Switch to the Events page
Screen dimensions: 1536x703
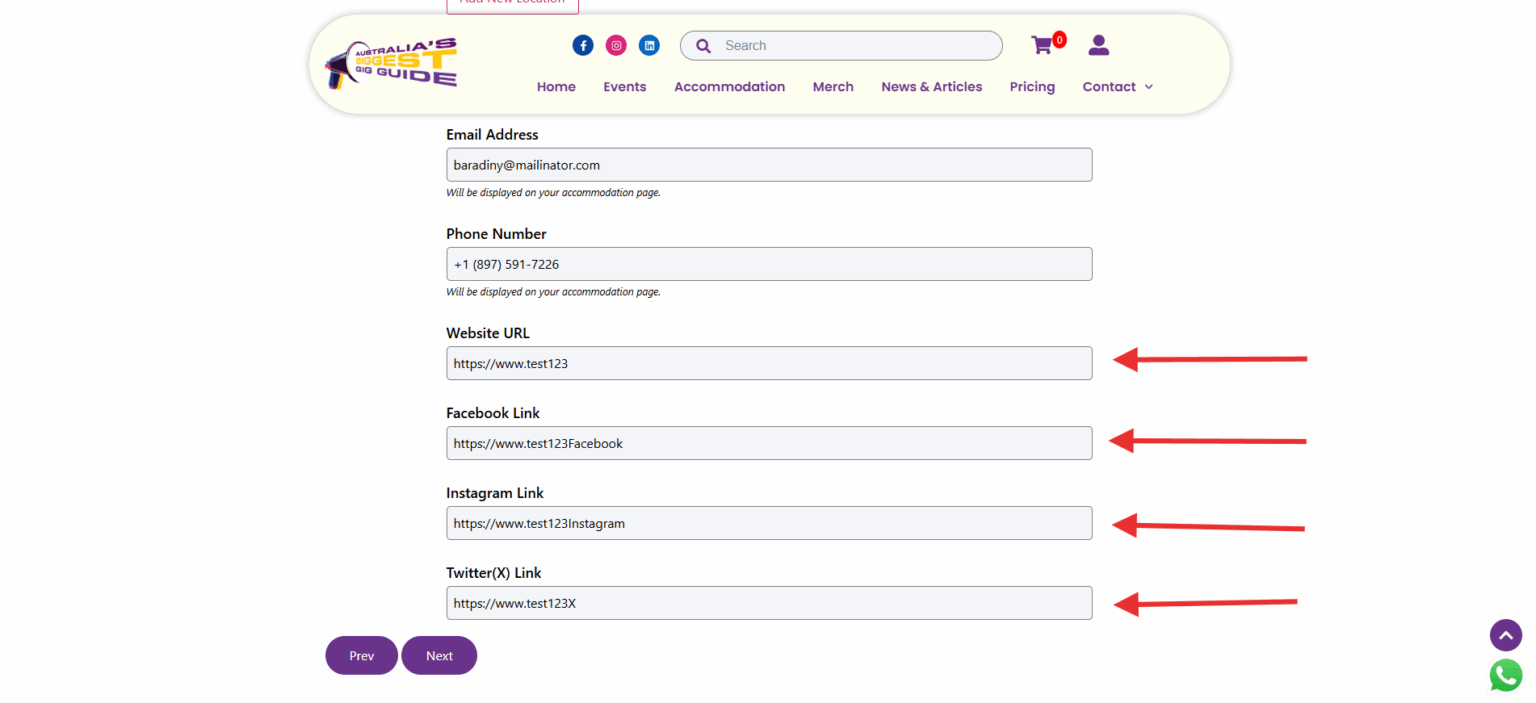point(624,86)
